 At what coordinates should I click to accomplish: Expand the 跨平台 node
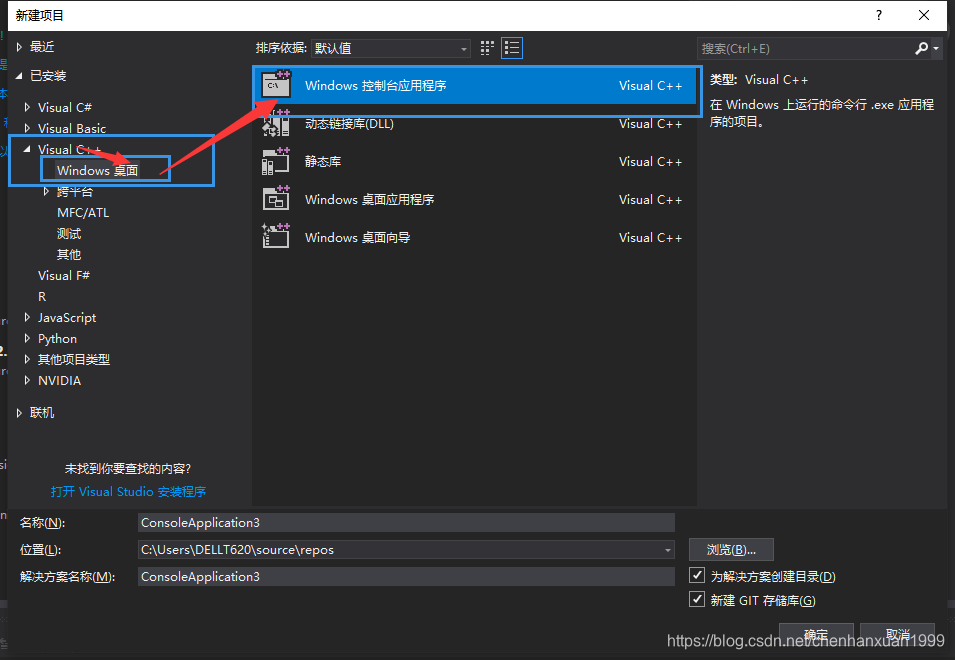pyautogui.click(x=46, y=191)
